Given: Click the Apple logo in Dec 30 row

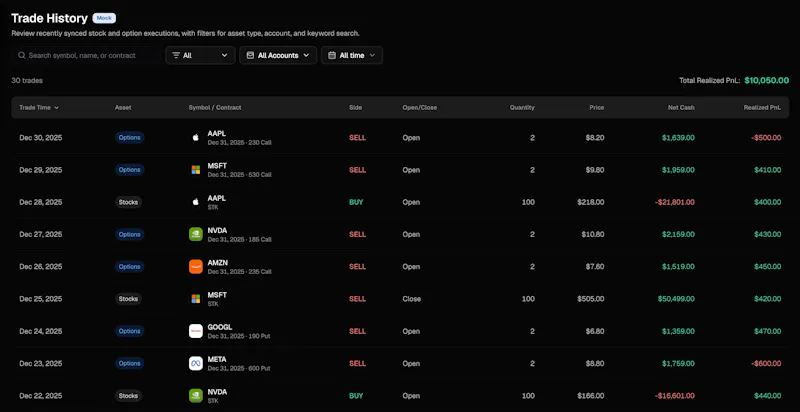Looking at the screenshot, I should tap(195, 138).
